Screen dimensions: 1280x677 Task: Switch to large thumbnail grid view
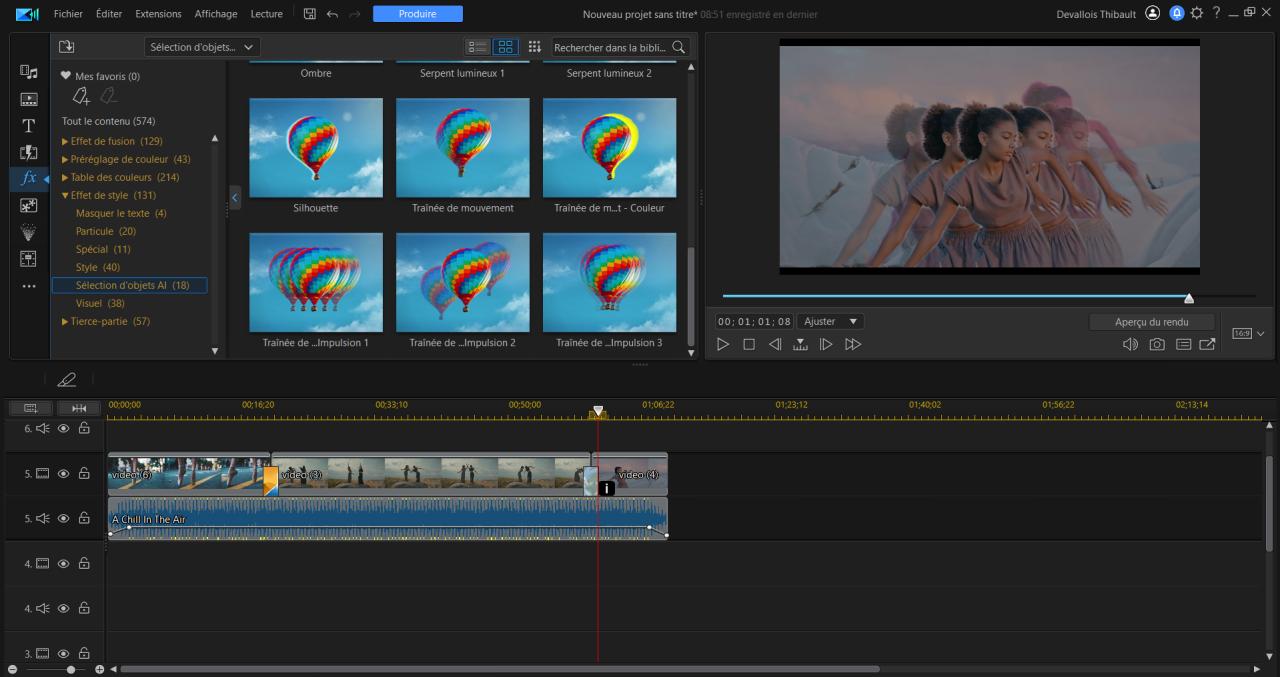click(505, 47)
